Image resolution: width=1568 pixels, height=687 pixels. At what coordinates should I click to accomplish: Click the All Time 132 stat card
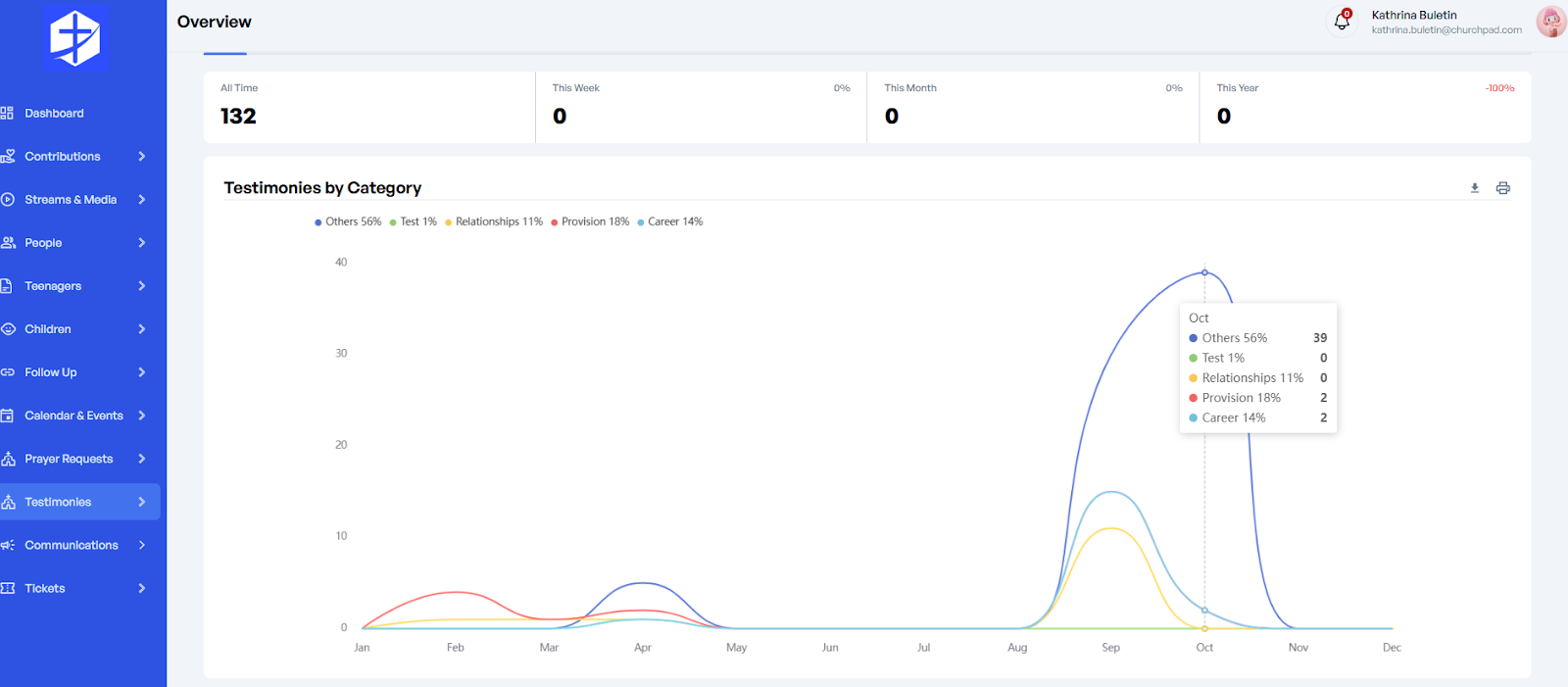(368, 107)
